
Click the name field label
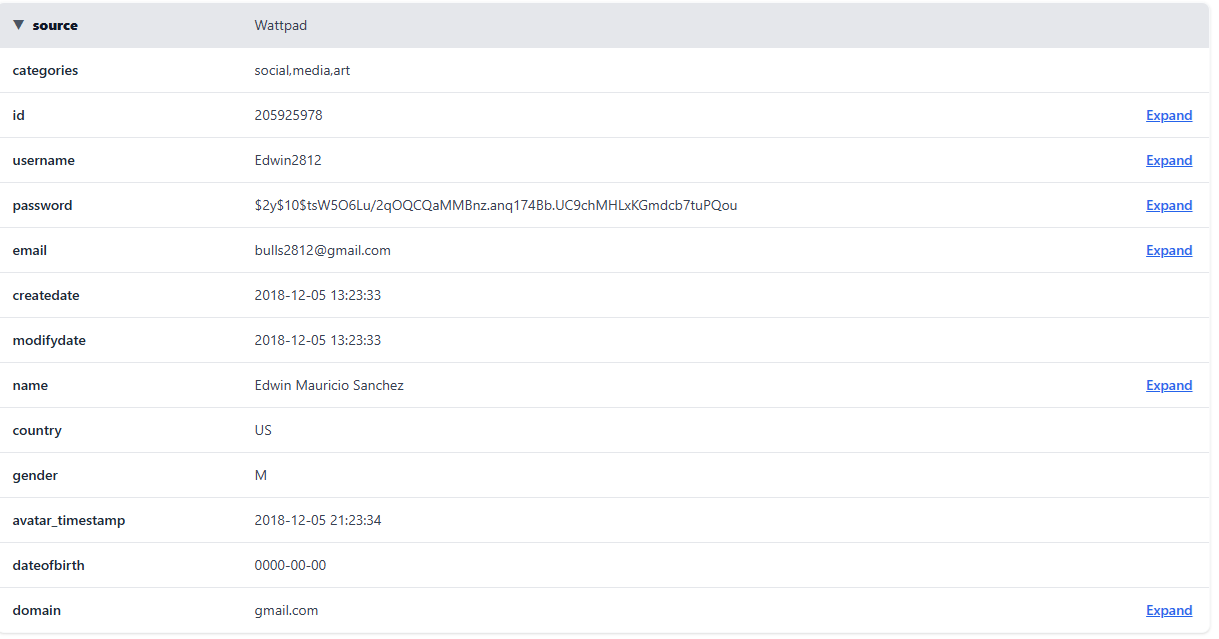point(30,385)
